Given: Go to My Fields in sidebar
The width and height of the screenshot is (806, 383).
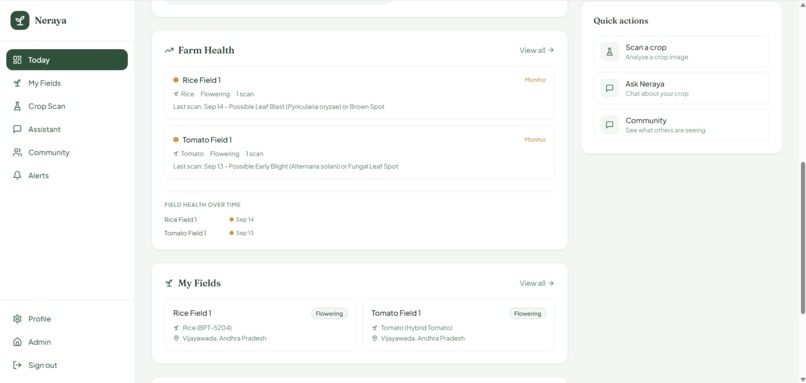Looking at the screenshot, I should click(x=67, y=83).
